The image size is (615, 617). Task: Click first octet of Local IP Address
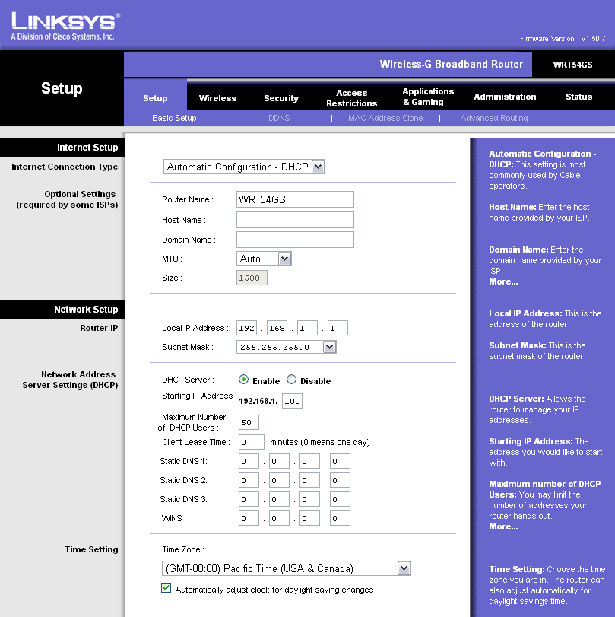246,328
